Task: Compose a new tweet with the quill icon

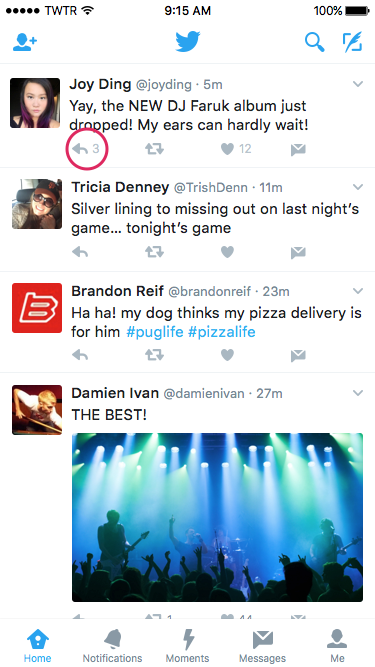Action: (x=352, y=42)
